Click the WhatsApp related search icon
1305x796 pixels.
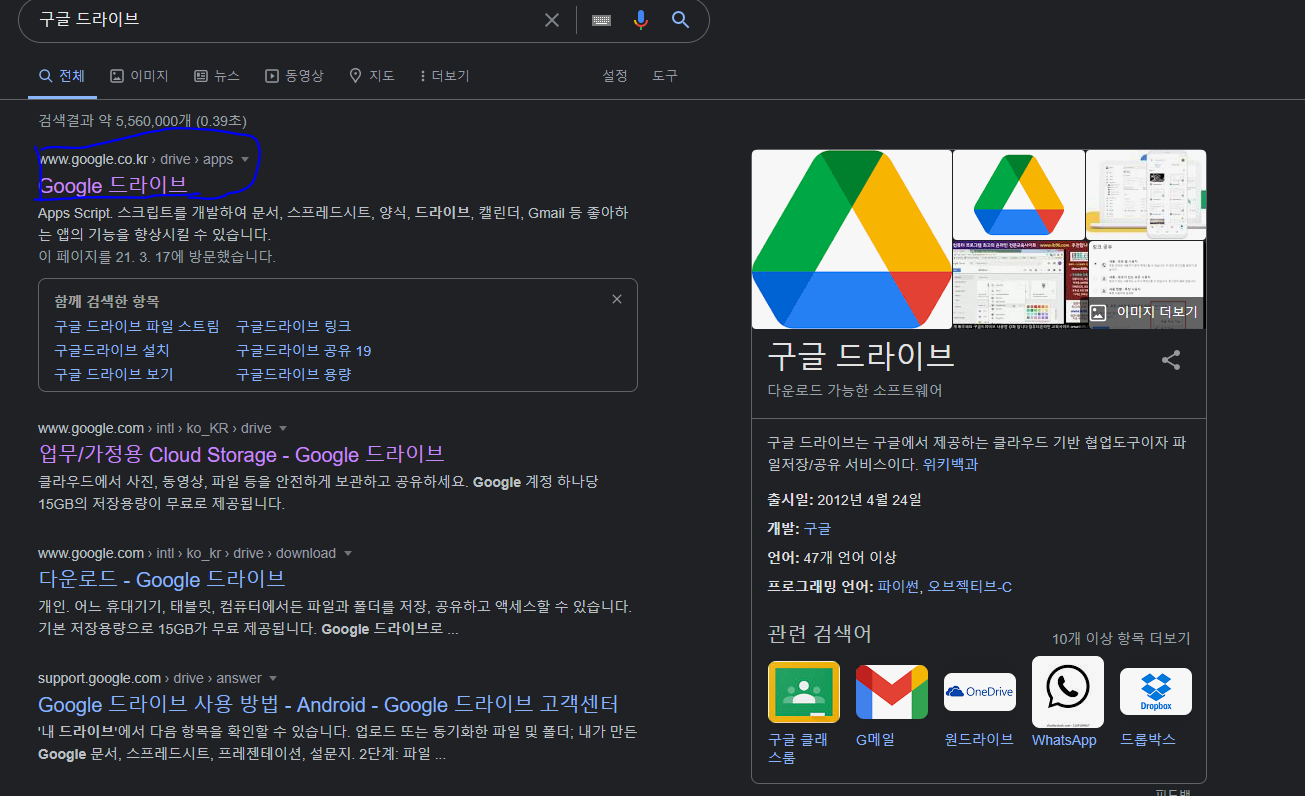click(1067, 691)
